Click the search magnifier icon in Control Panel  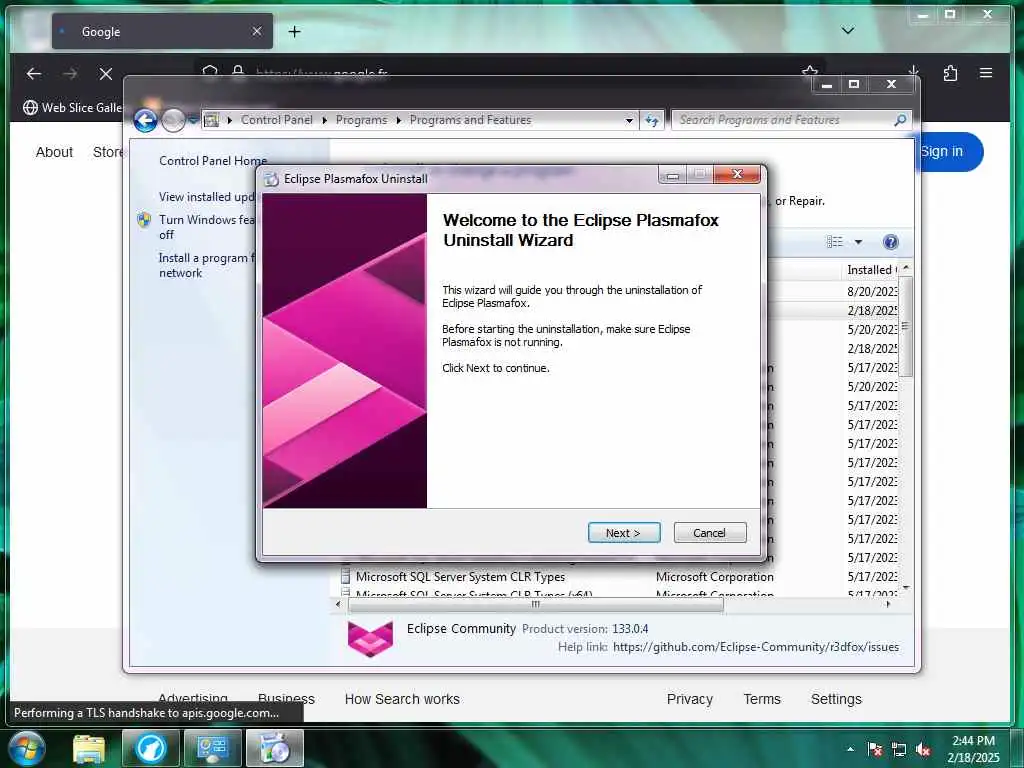pyautogui.click(x=900, y=120)
